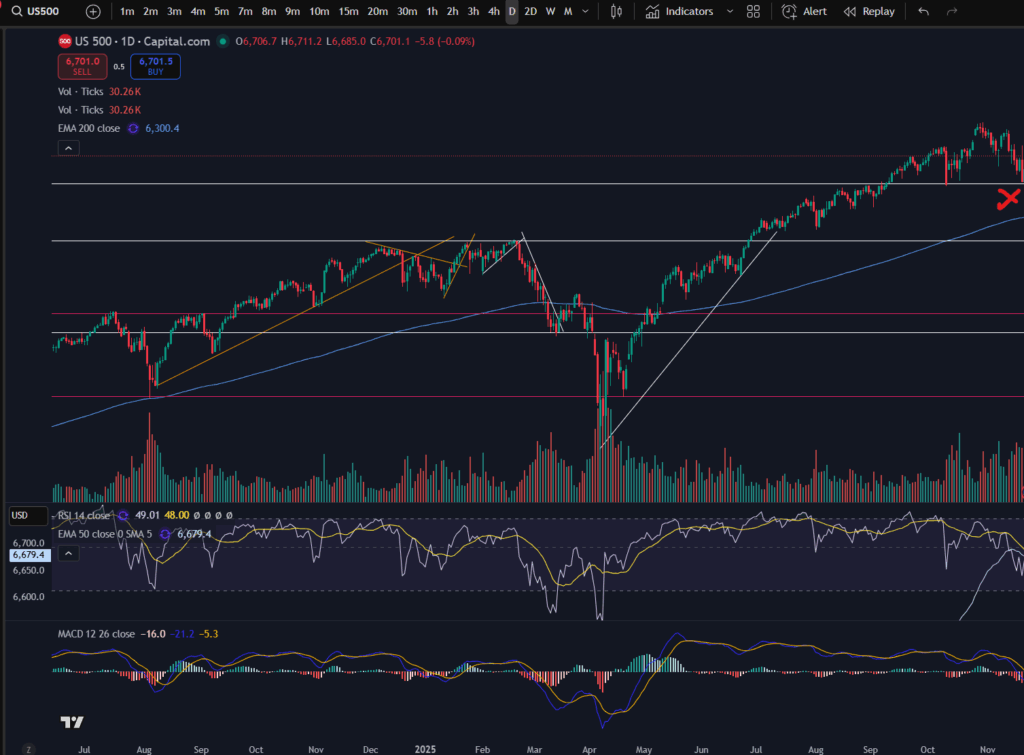Switch chart to 20m interval
Image resolution: width=1024 pixels, height=755 pixels.
point(377,11)
